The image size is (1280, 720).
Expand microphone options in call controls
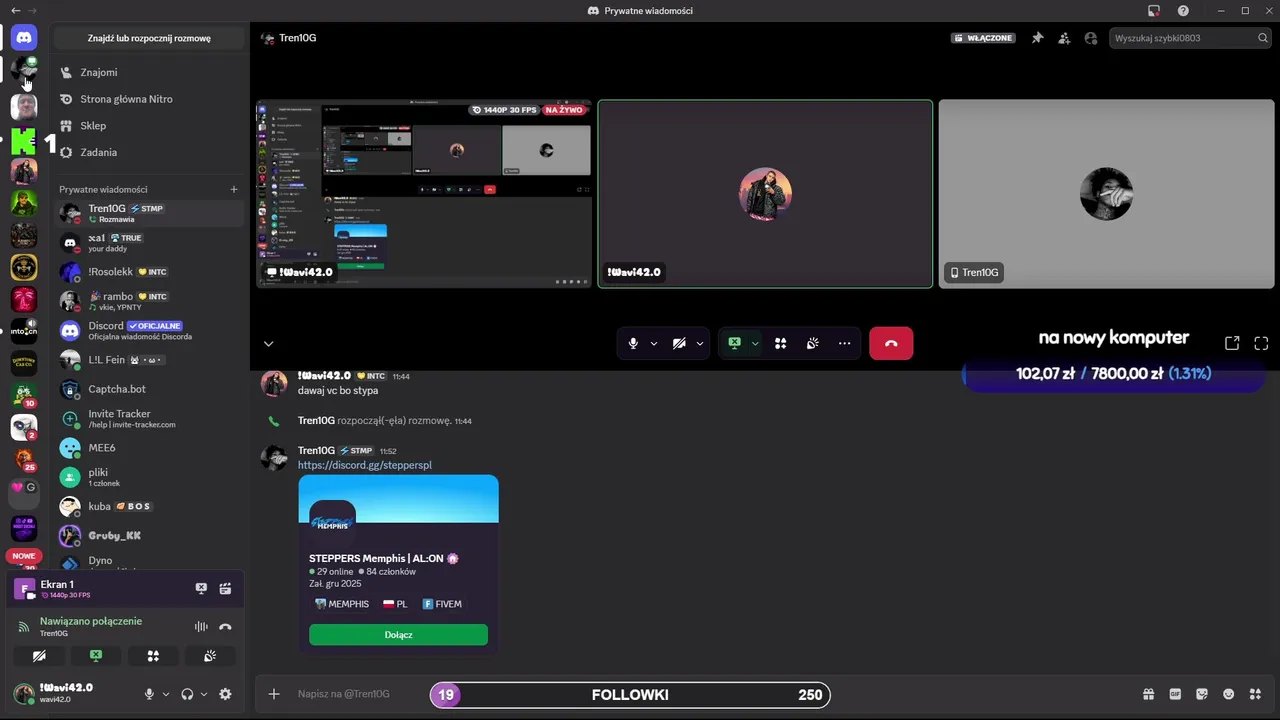click(x=654, y=343)
